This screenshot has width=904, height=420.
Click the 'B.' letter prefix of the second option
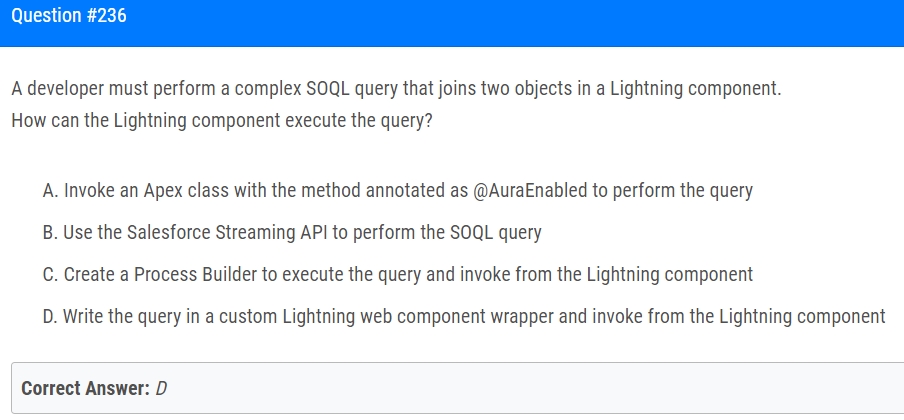pos(50,232)
